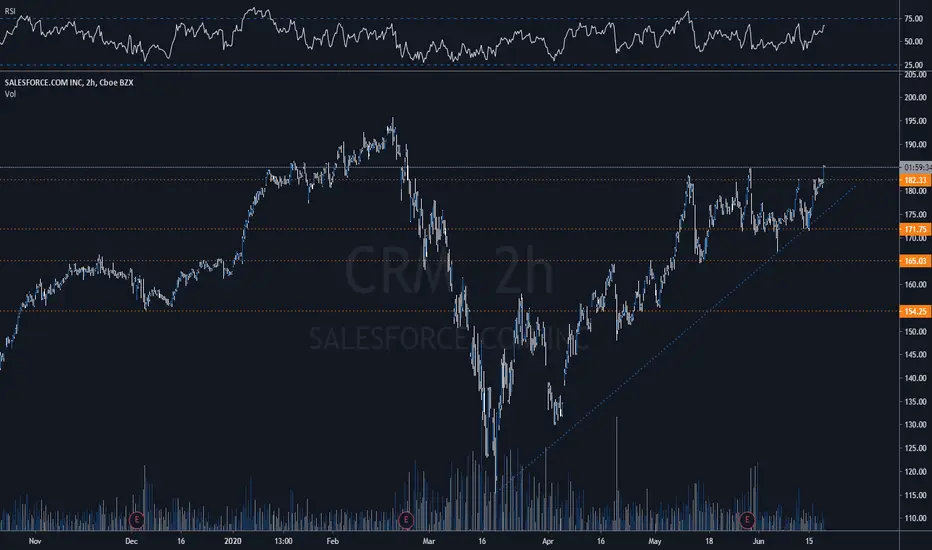Click the 160.00 price axis value
932x550 pixels.
pos(915,284)
